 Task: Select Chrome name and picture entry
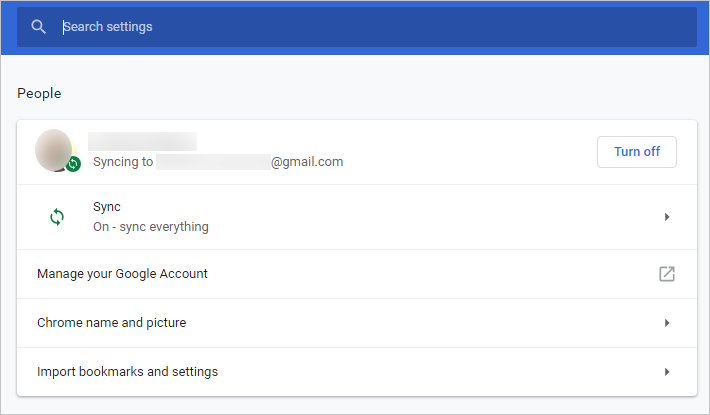point(111,323)
